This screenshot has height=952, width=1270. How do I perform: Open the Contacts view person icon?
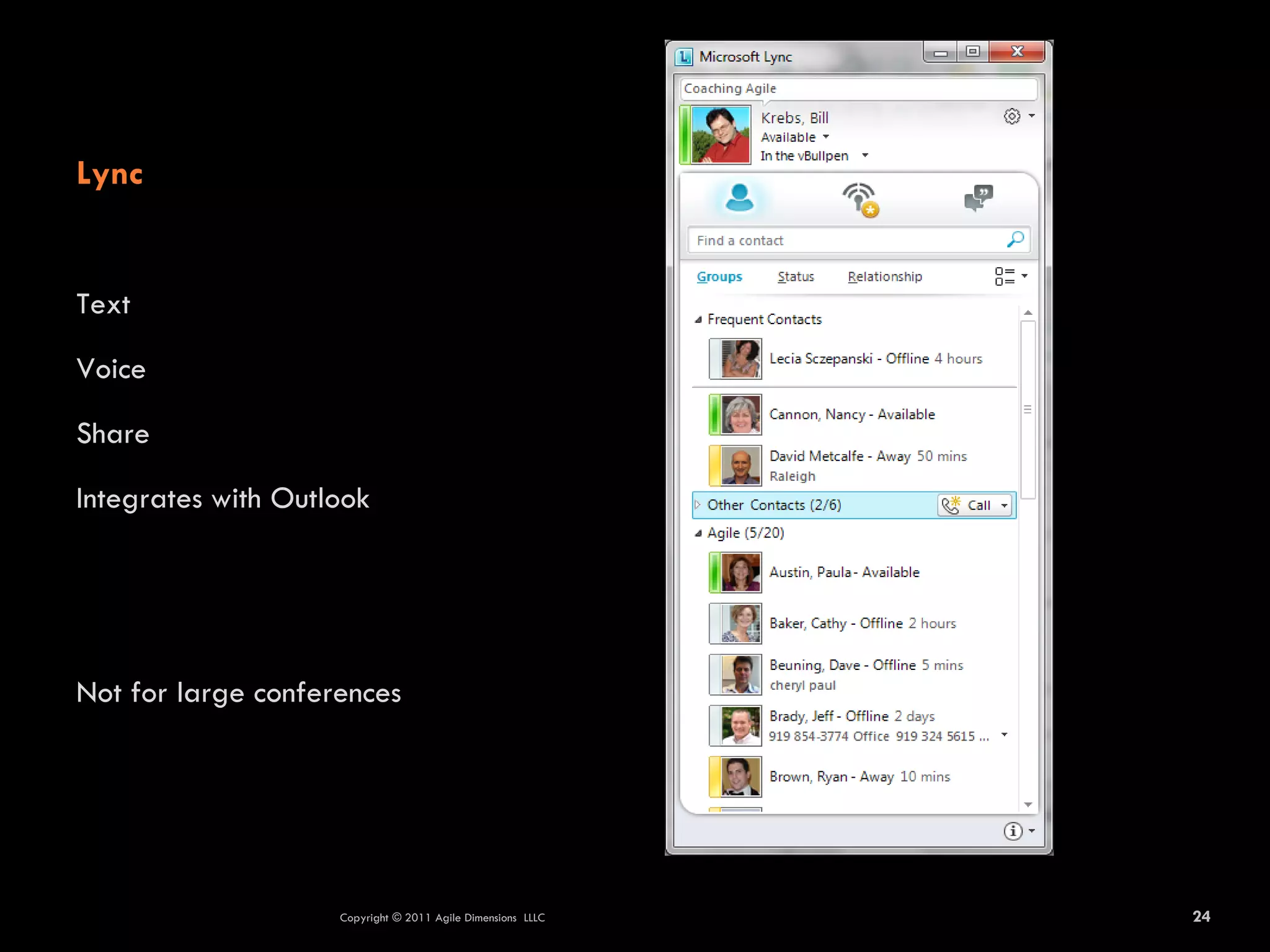tap(739, 198)
